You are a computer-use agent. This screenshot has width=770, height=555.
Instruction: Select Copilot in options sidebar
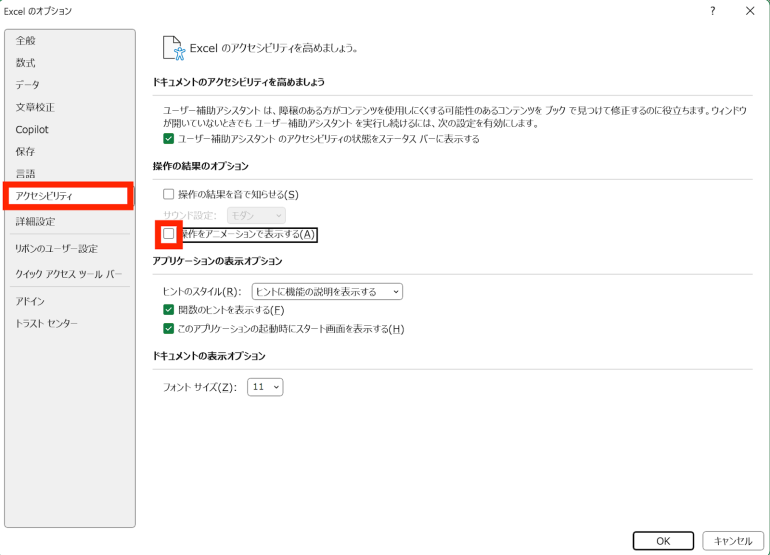tap(32, 129)
